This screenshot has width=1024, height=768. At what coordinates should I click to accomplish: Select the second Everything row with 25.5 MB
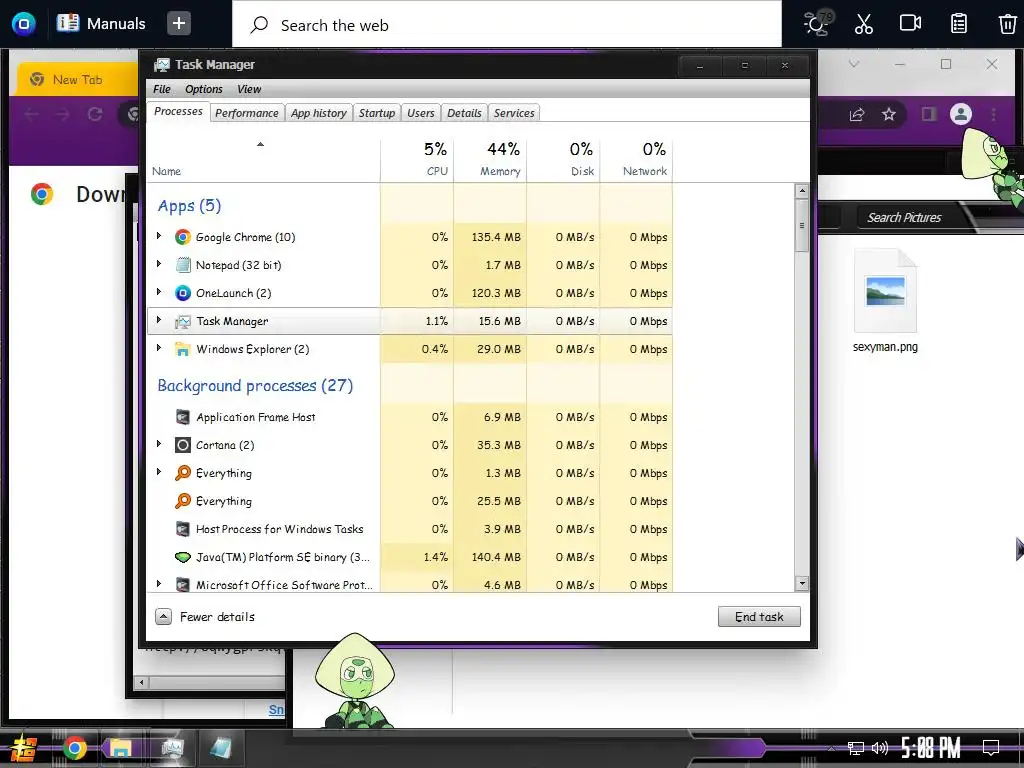pyautogui.click(x=410, y=501)
